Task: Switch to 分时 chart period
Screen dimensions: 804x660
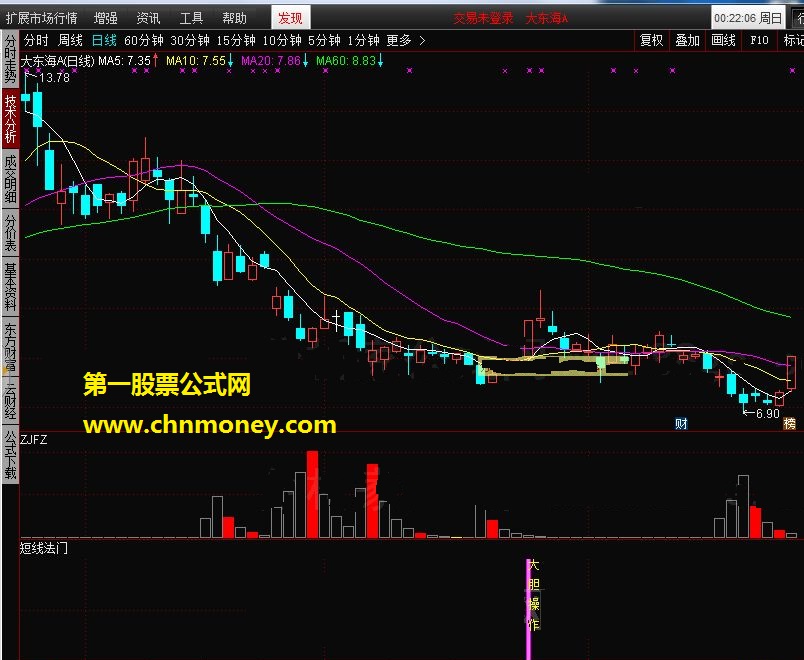Action: point(36,40)
